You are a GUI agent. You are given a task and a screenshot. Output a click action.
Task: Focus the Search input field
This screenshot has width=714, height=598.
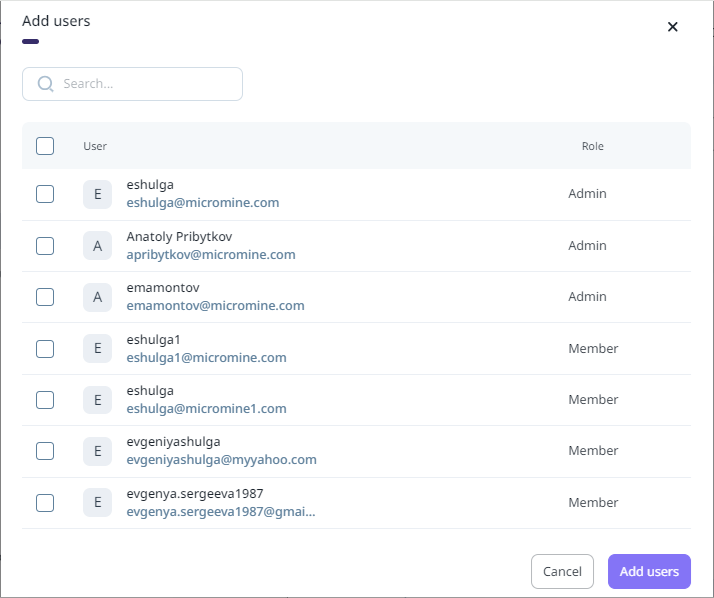click(145, 84)
